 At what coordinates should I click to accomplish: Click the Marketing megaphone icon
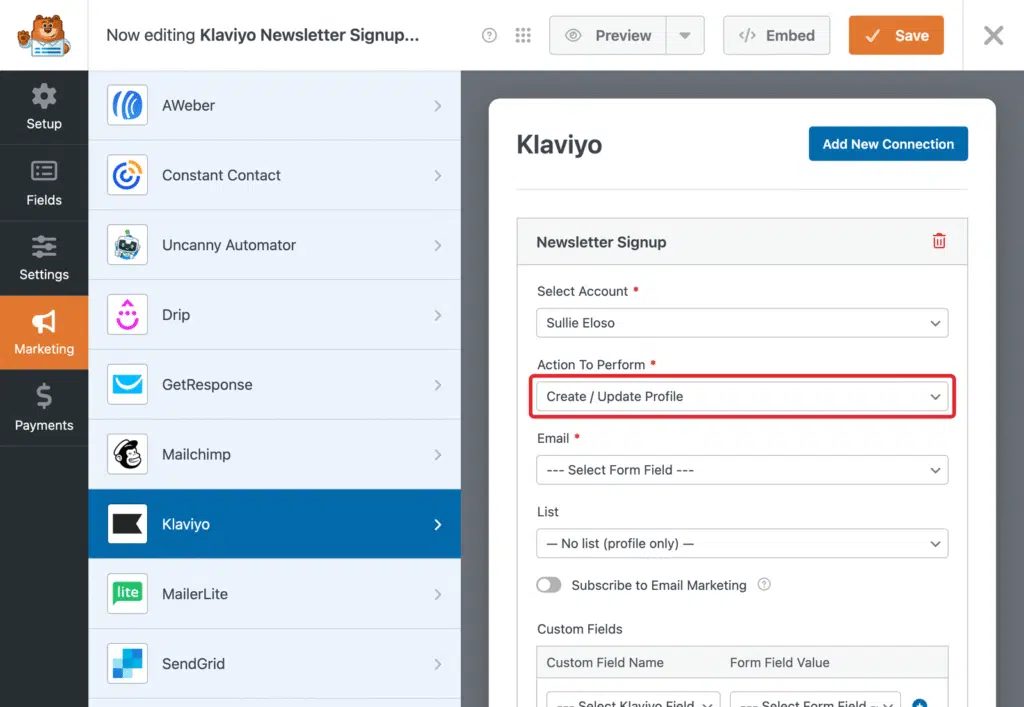44,321
